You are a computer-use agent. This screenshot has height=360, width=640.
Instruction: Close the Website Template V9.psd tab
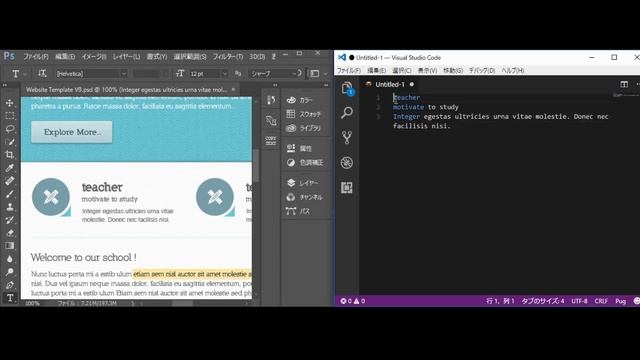(x=233, y=89)
